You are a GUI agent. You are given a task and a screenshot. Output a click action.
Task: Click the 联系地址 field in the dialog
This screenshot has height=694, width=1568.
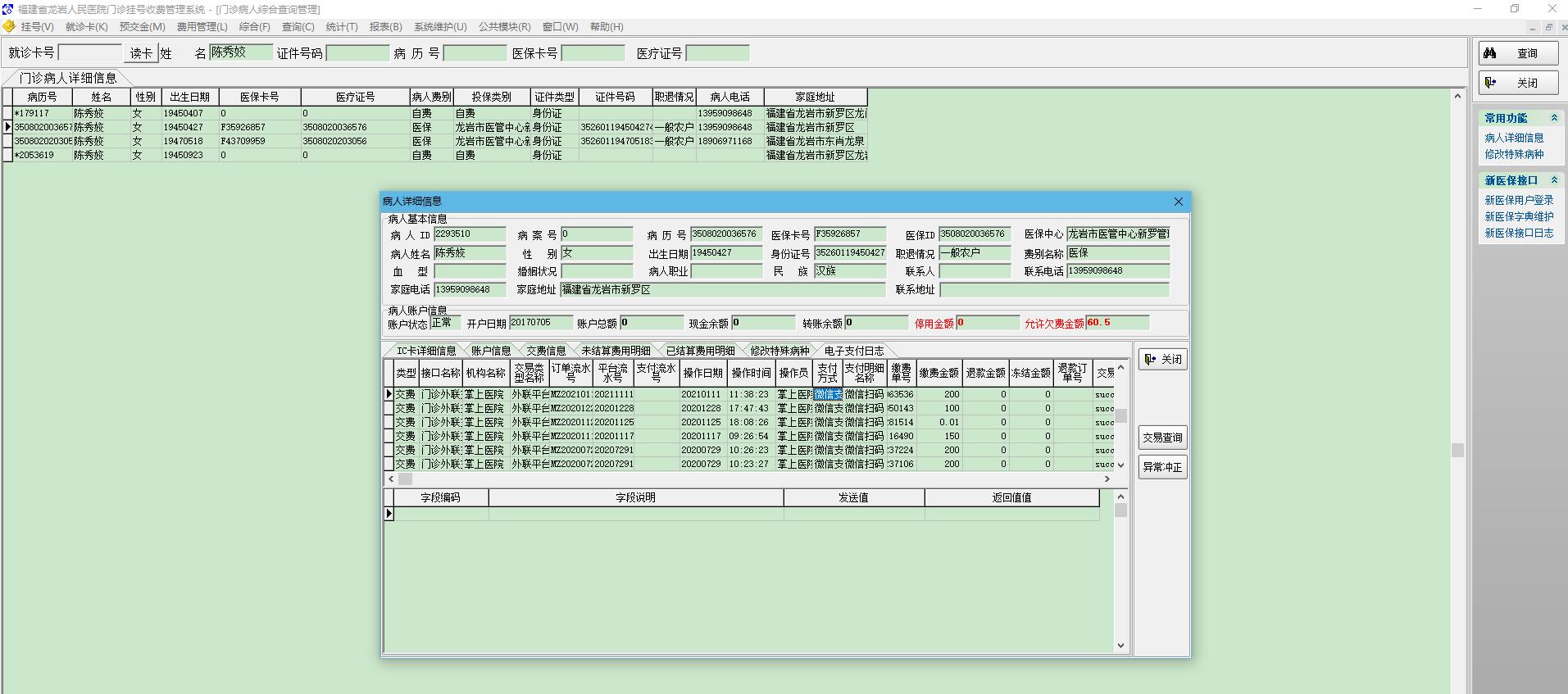(1054, 289)
